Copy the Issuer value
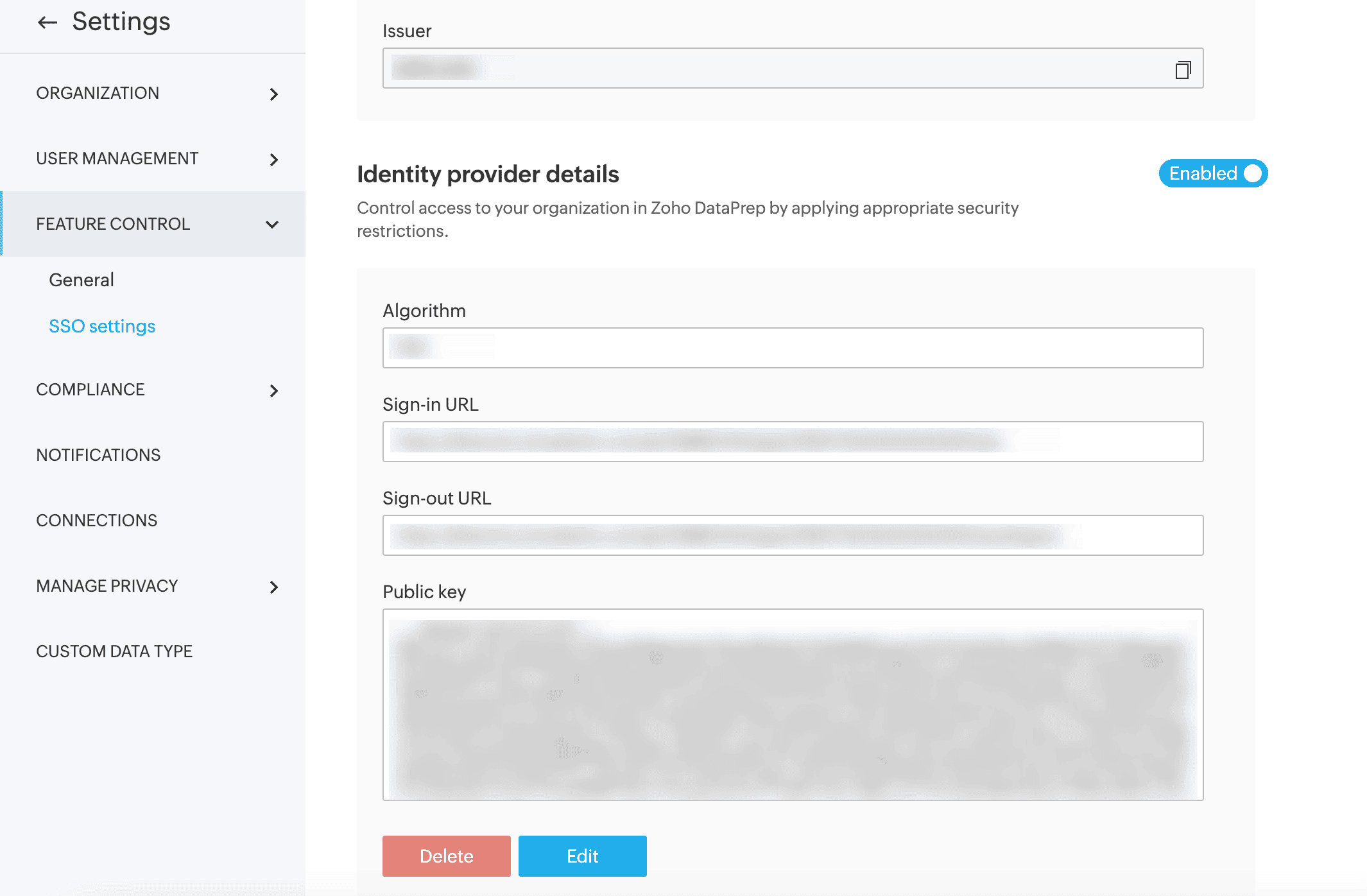The image size is (1367, 896). 1183,69
